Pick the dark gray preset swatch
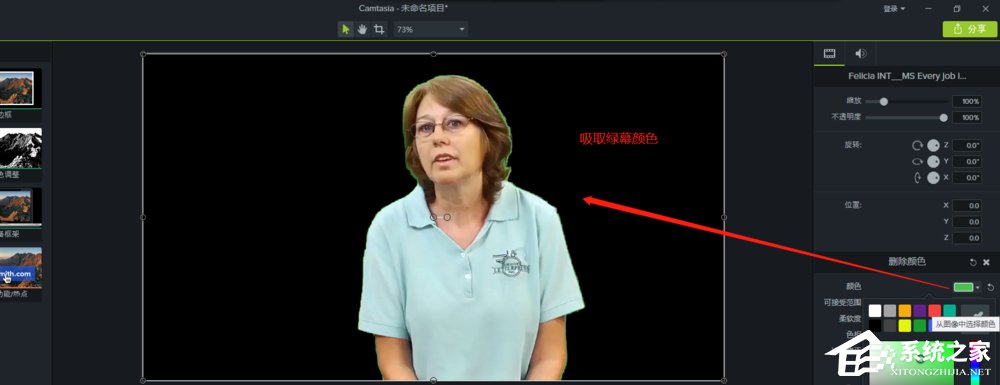The height and width of the screenshot is (385, 1000). click(890, 326)
